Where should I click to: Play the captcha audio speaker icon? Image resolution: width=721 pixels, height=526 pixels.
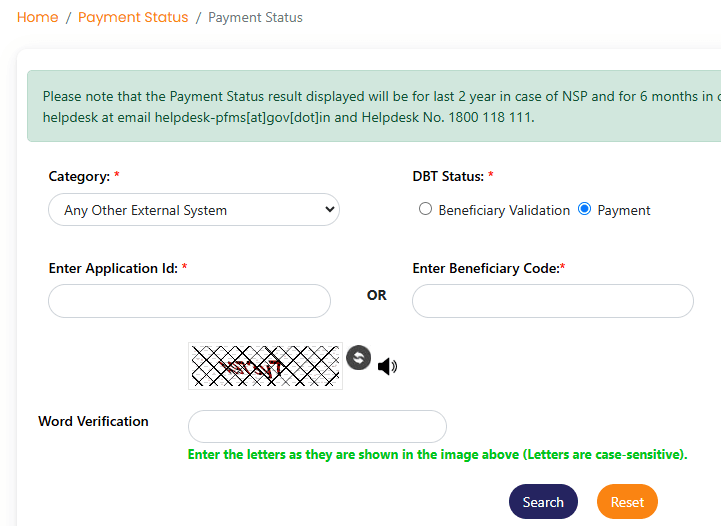pos(387,366)
